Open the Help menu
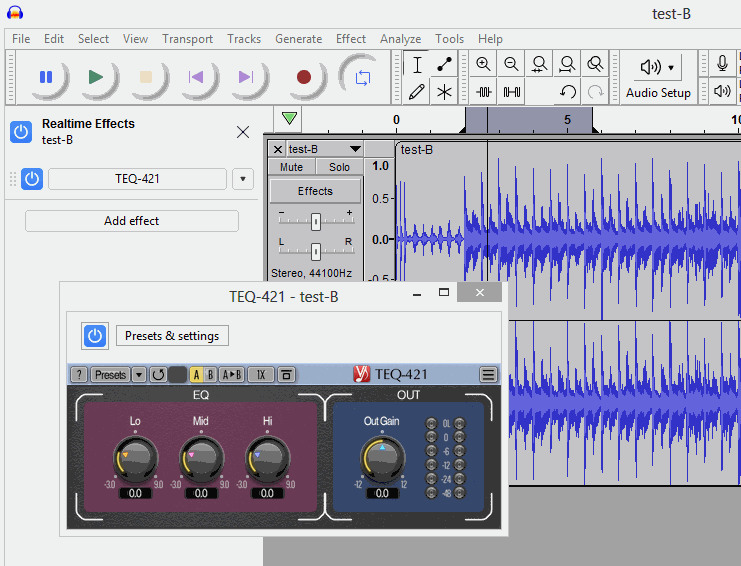Viewport: 741px width, 566px height. (x=490, y=39)
